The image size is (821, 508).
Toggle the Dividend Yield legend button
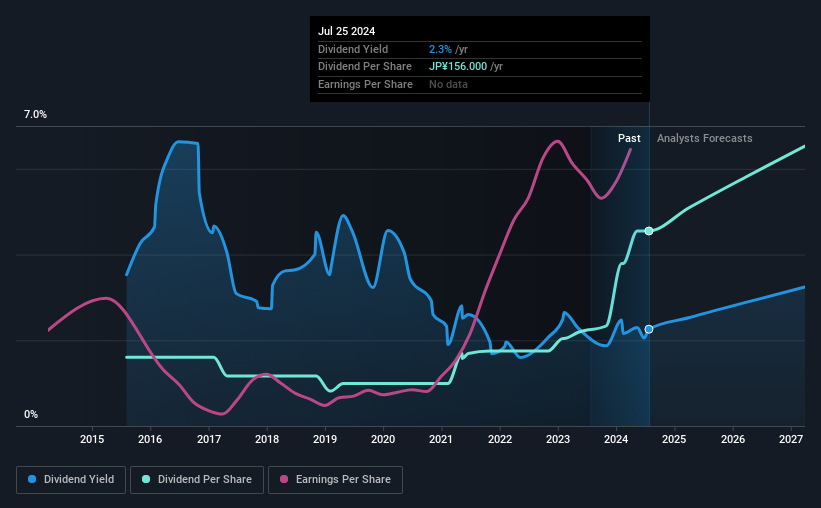[x=71, y=480]
